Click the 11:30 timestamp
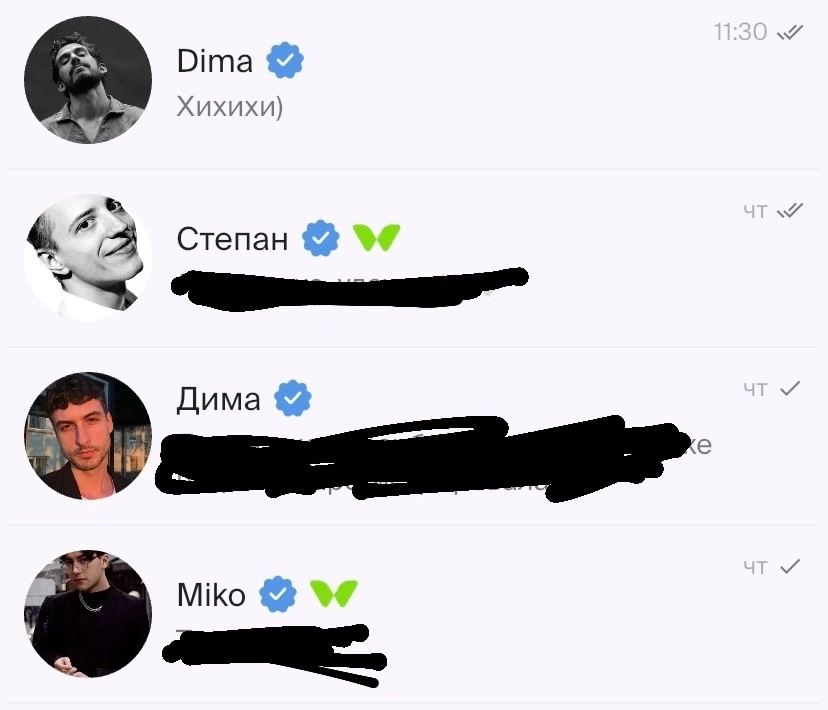Viewport: 828px width, 710px height. point(740,32)
